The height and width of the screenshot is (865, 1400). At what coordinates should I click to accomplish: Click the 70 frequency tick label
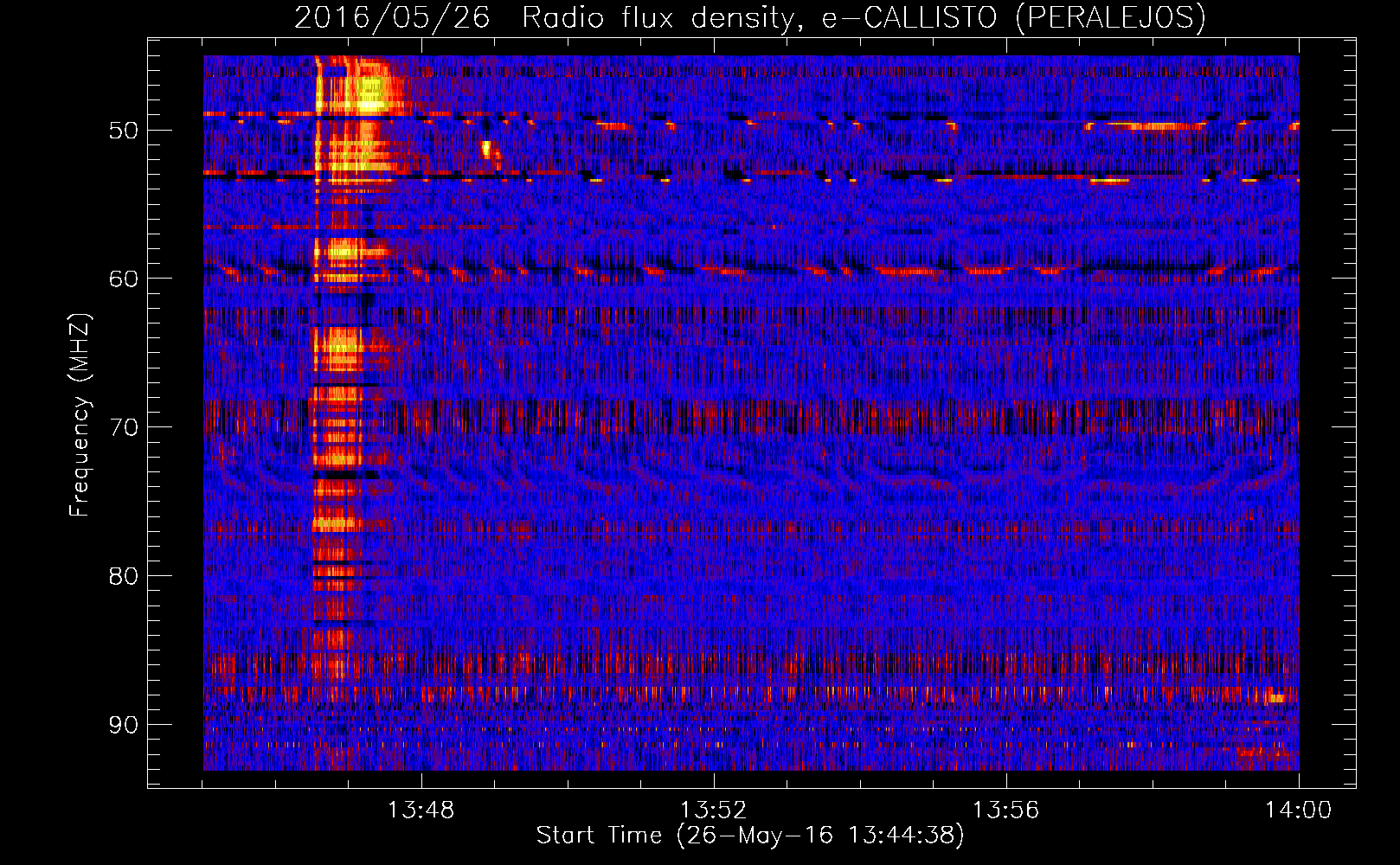(123, 427)
